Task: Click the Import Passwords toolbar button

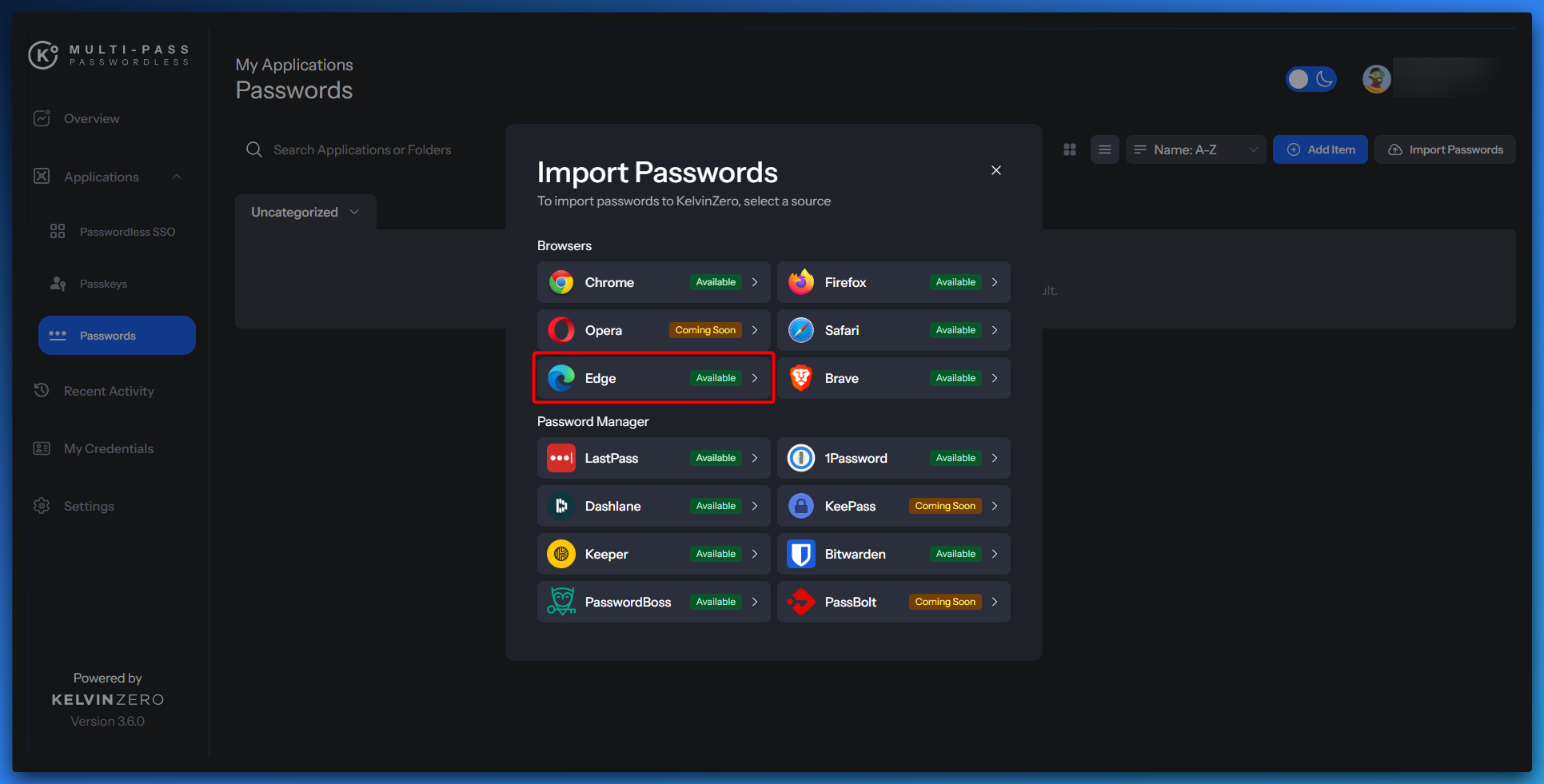Action: (x=1445, y=149)
